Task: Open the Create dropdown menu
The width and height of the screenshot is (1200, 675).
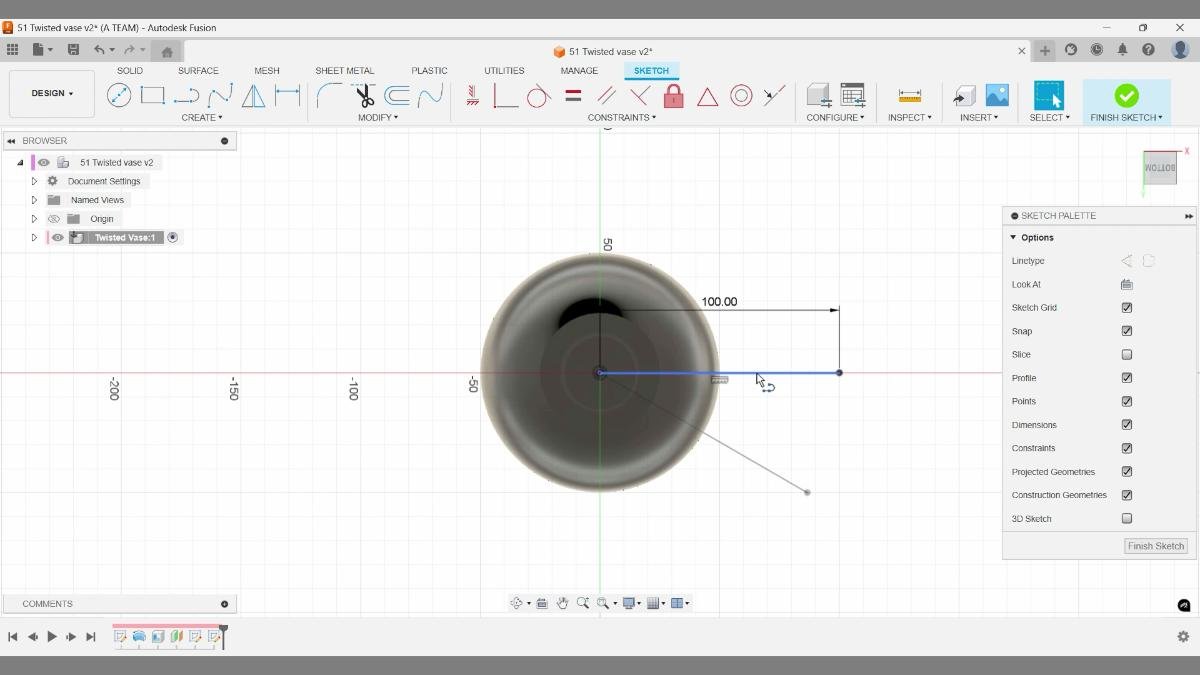Action: [x=202, y=117]
